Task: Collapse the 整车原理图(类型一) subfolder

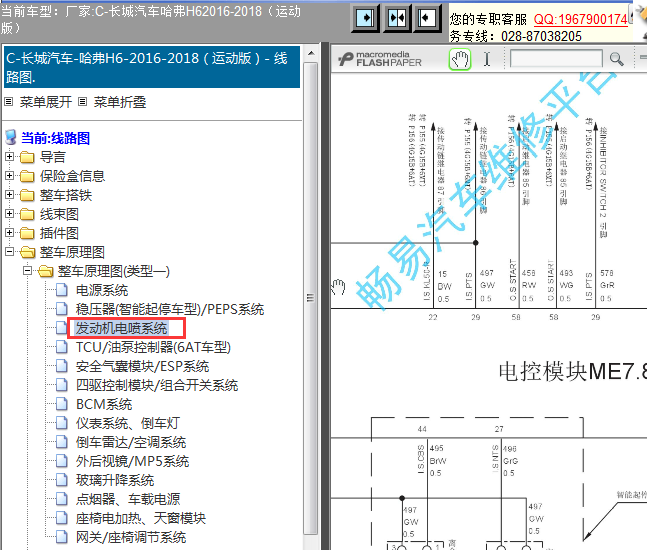Action: pos(28,271)
